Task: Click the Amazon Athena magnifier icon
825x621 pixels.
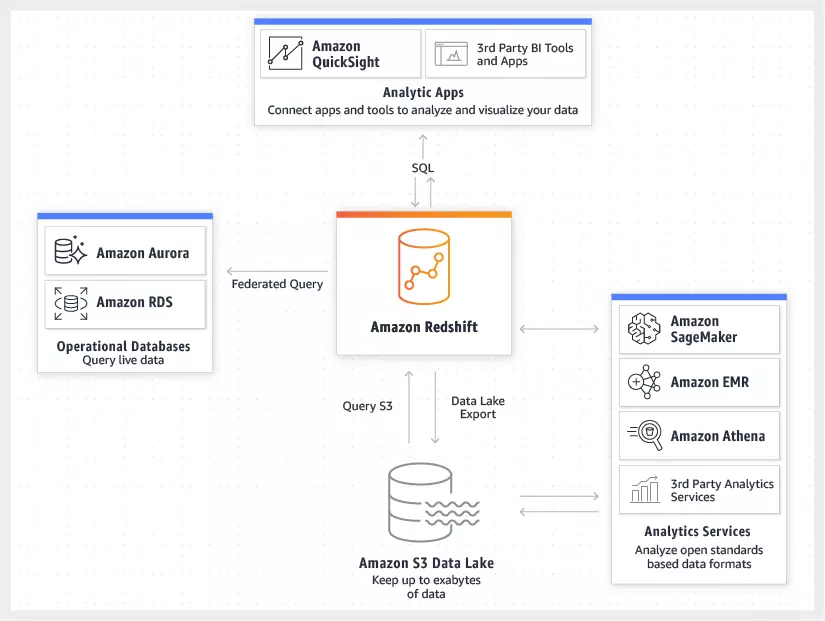Action: tap(645, 435)
